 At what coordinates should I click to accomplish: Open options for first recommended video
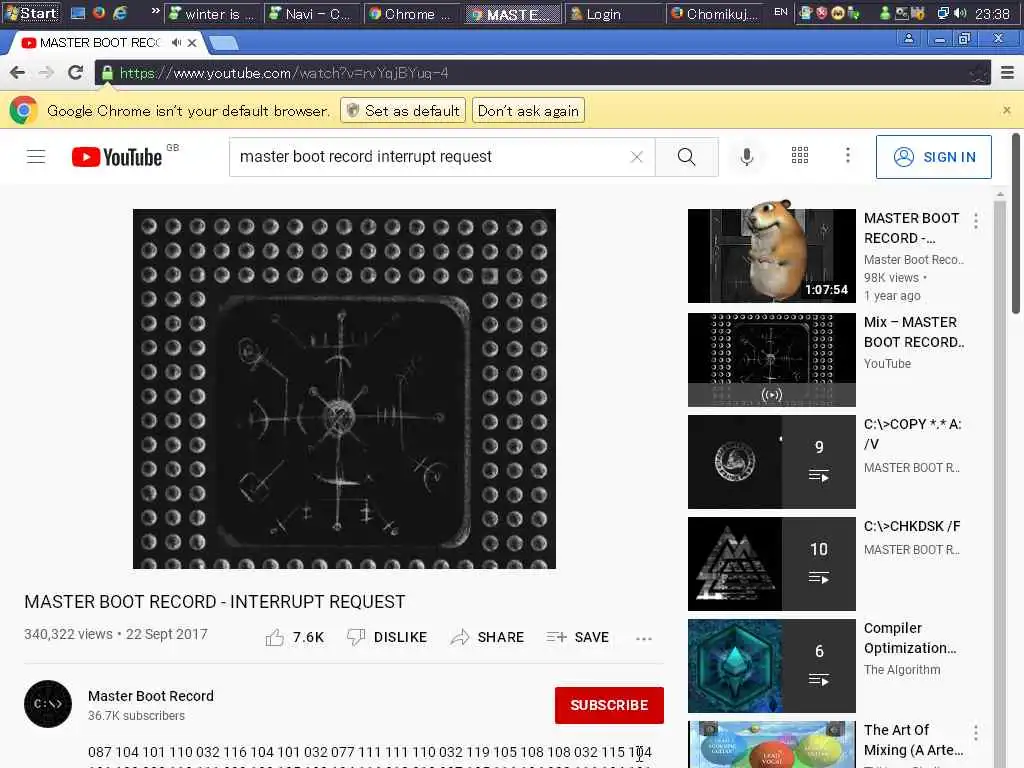click(976, 221)
